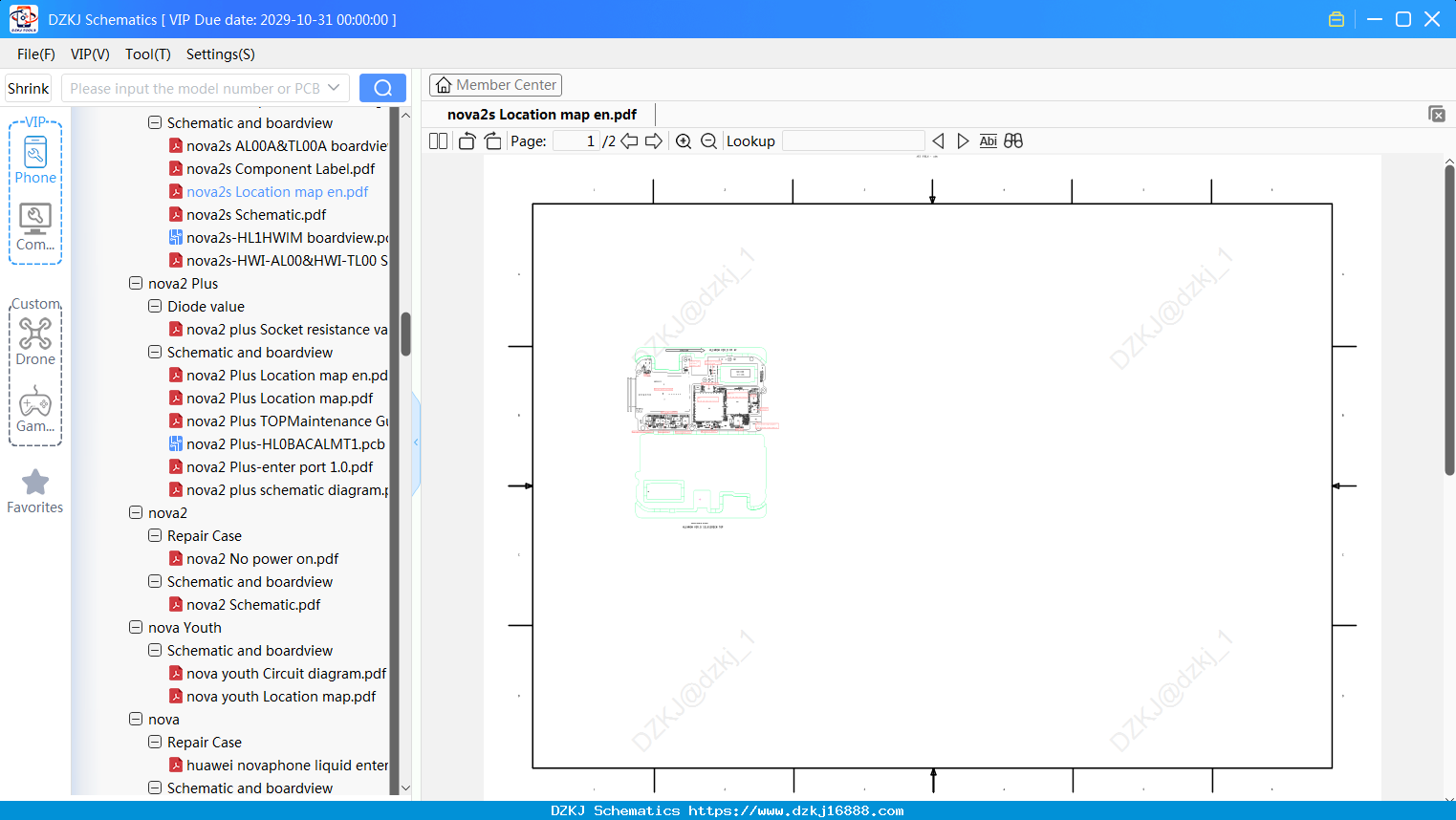Toggle two-page view in PDF toolbar
The height and width of the screenshot is (820, 1456).
click(438, 140)
